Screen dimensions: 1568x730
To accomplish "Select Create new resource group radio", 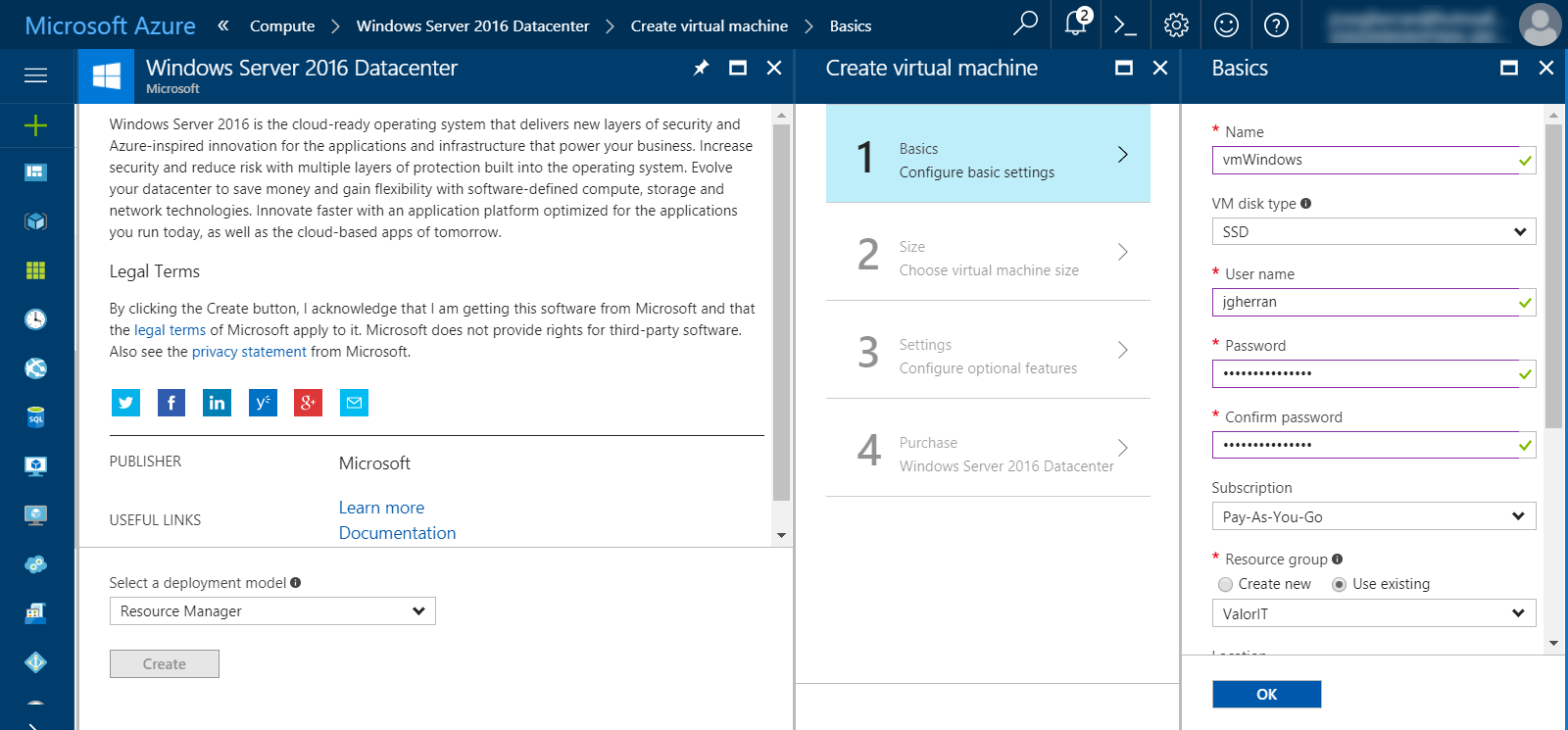I will pos(1225,585).
